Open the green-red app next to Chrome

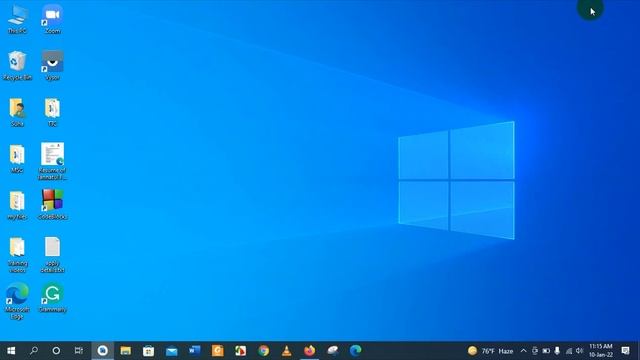pyautogui.click(x=240, y=351)
